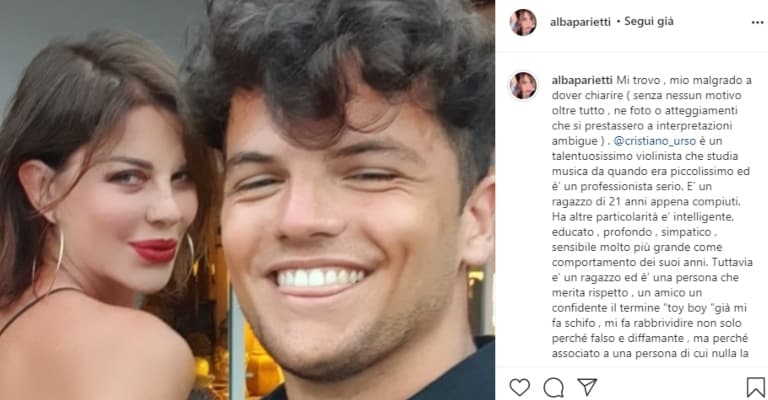This screenshot has width=768, height=400.
Task: Share the post with paper plane icon
Action: 587,387
